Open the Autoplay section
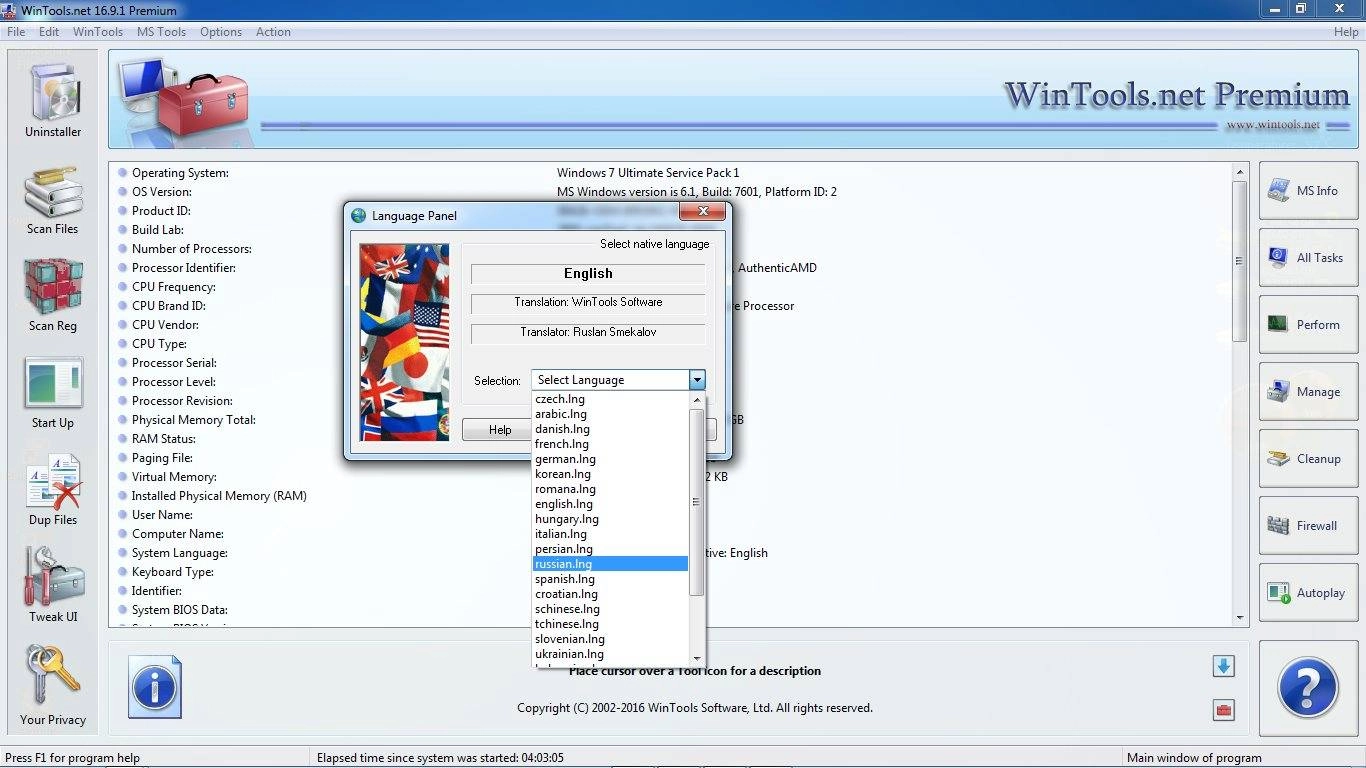This screenshot has width=1366, height=768. [x=1308, y=593]
